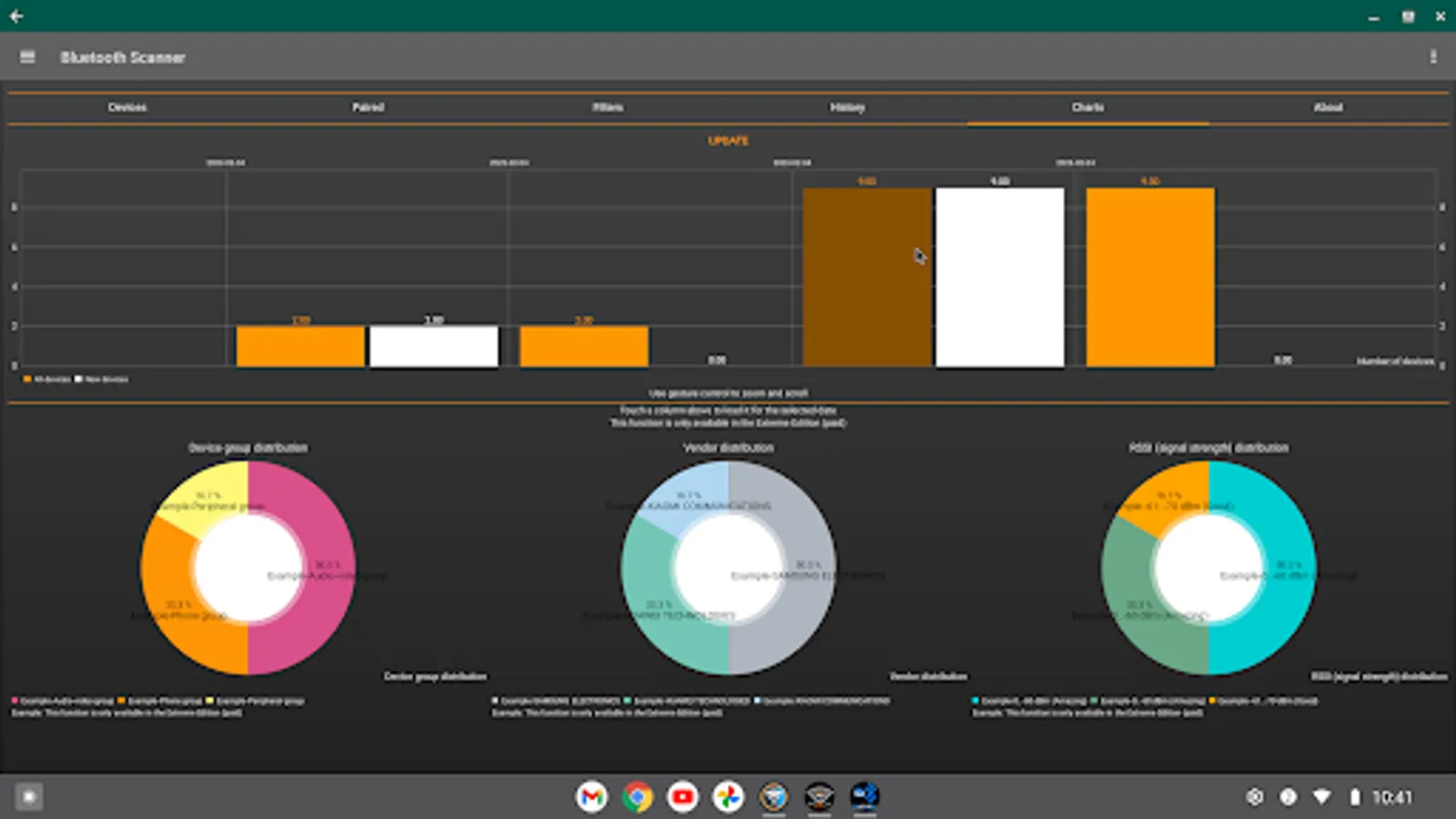Go to the About tab

click(1328, 107)
